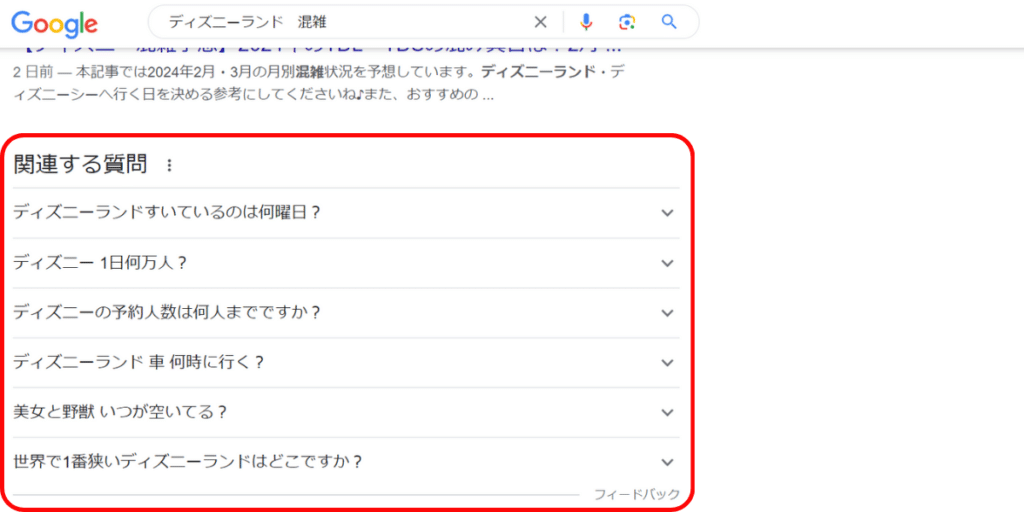Expand chevron for ディズニーランドすいているのは何曜日?
Screen dimensions: 1024x512
[x=667, y=213]
